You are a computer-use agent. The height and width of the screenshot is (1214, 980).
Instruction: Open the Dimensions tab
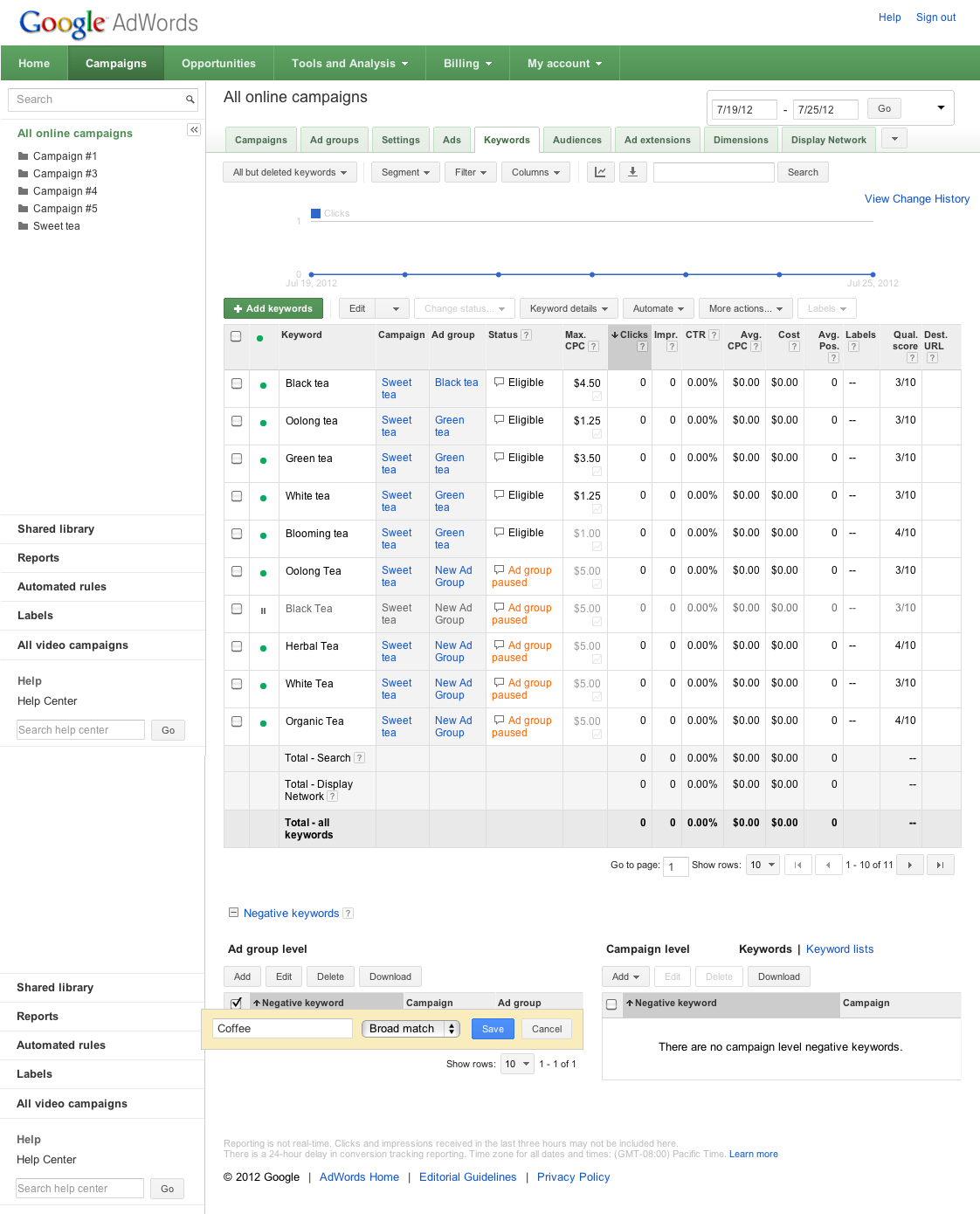point(741,140)
